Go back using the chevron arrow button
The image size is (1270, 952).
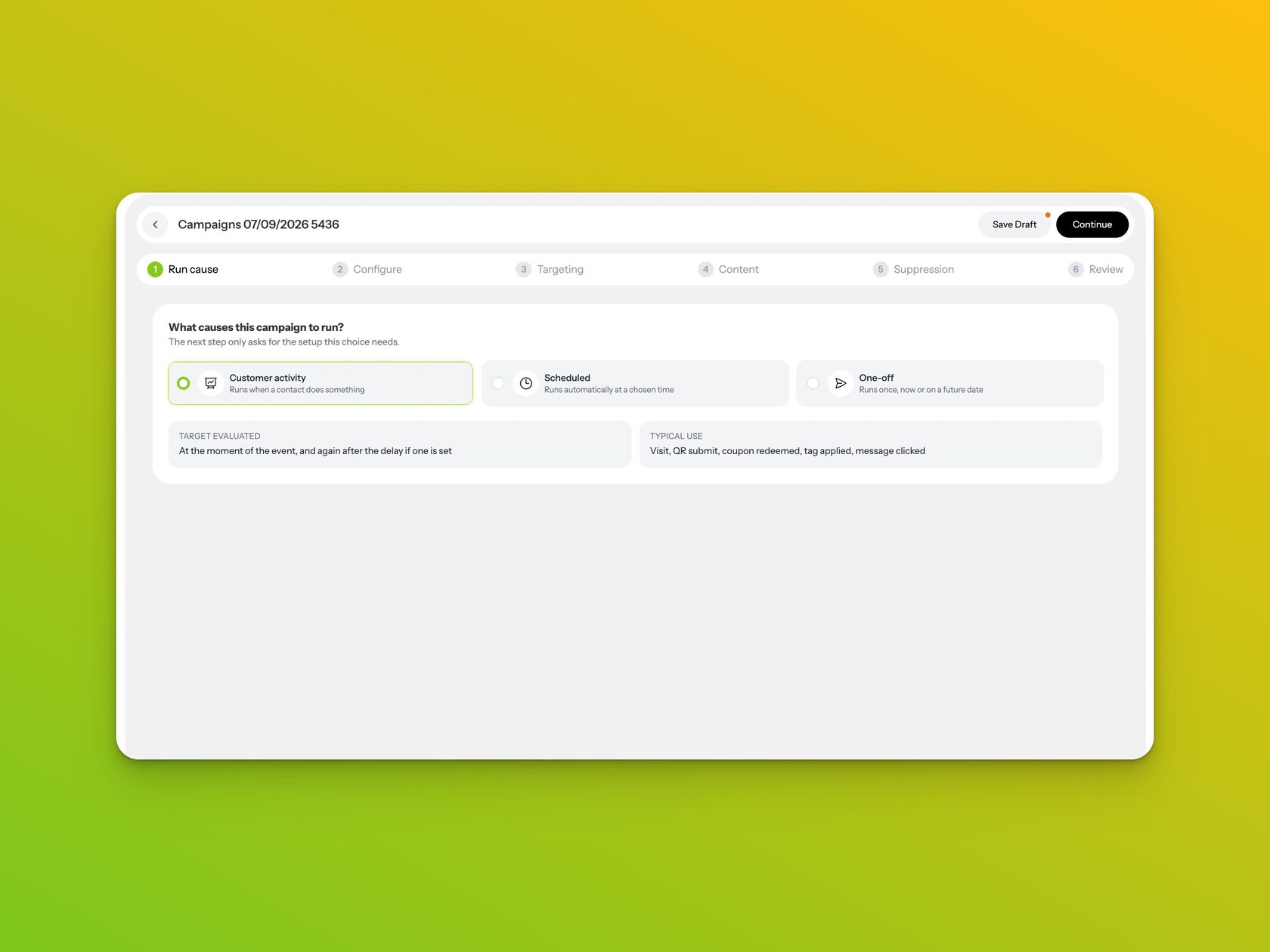click(x=155, y=224)
